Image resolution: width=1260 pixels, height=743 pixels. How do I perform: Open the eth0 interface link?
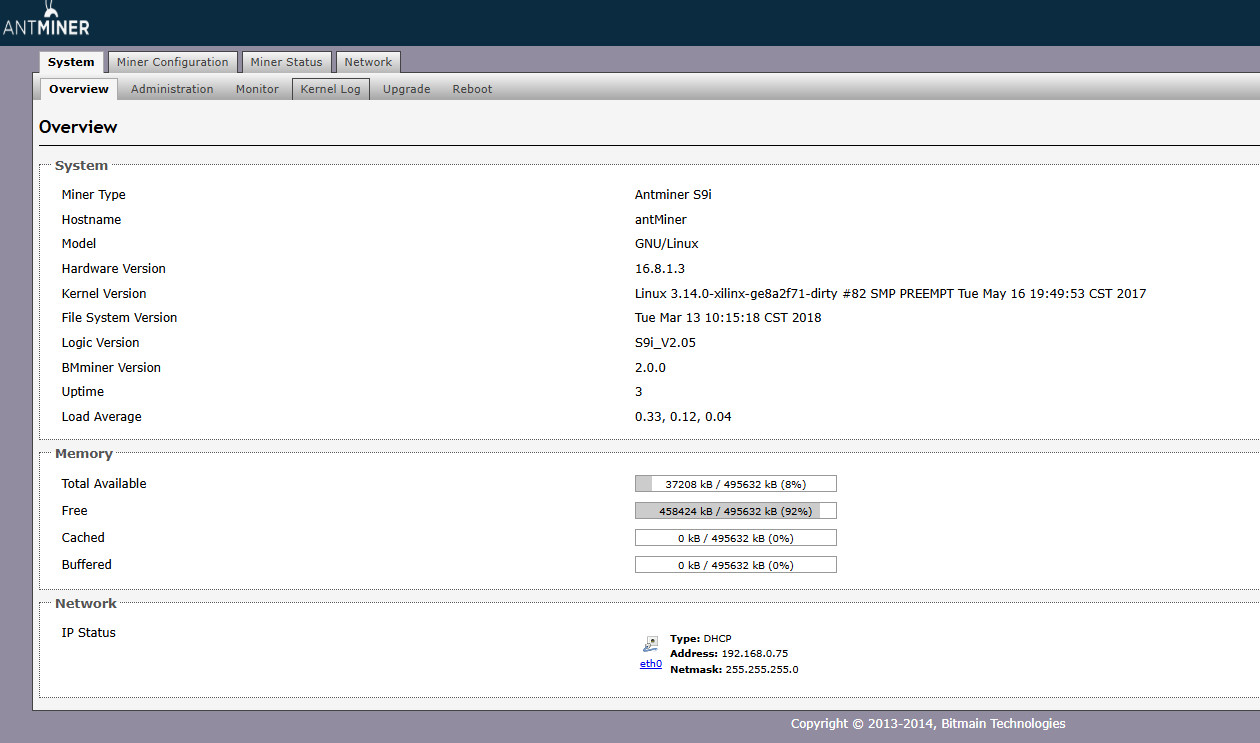(651, 663)
